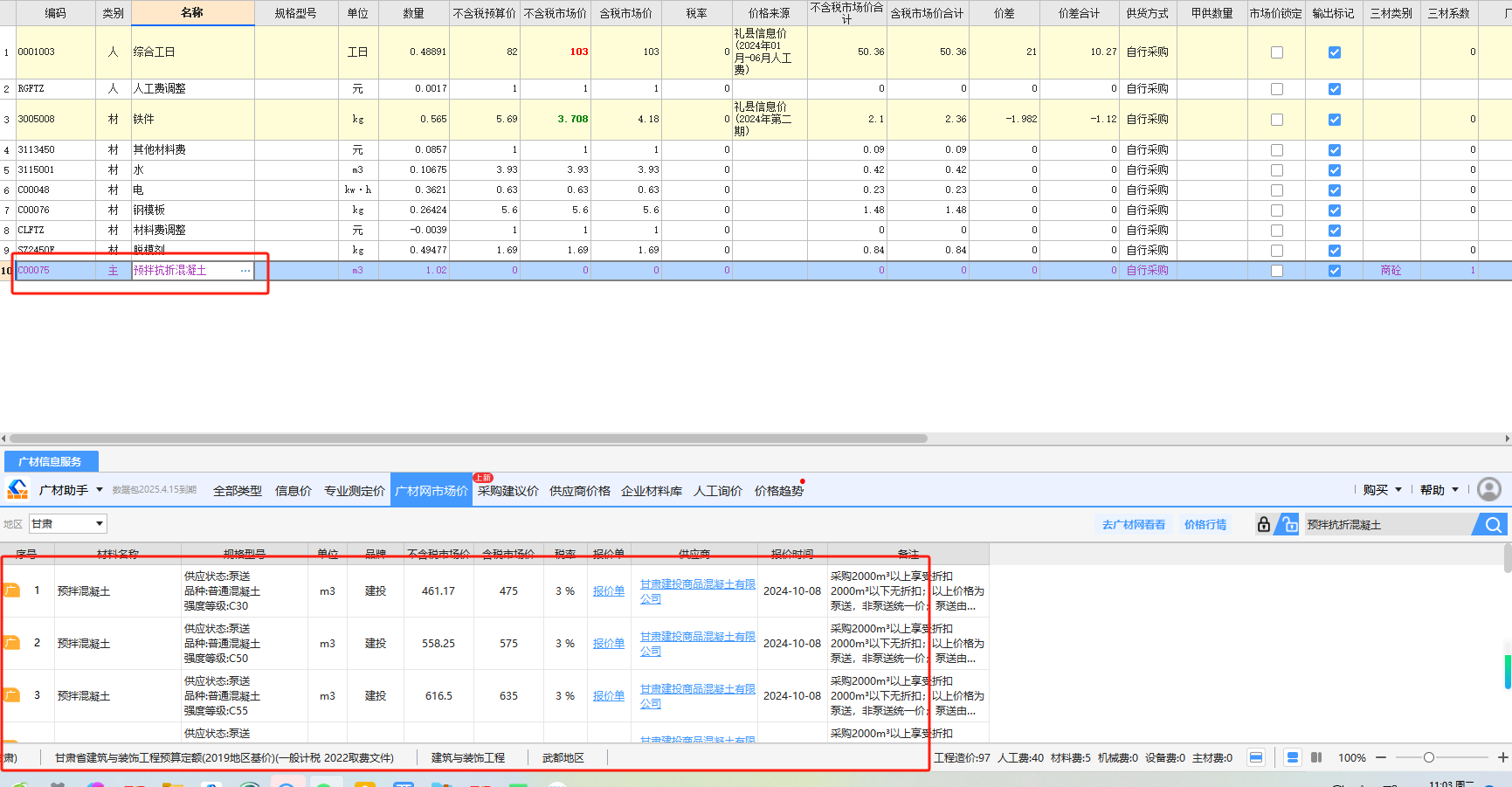Click the orange icon of quote row 1
The height and width of the screenshot is (787, 1512).
click(x=11, y=590)
